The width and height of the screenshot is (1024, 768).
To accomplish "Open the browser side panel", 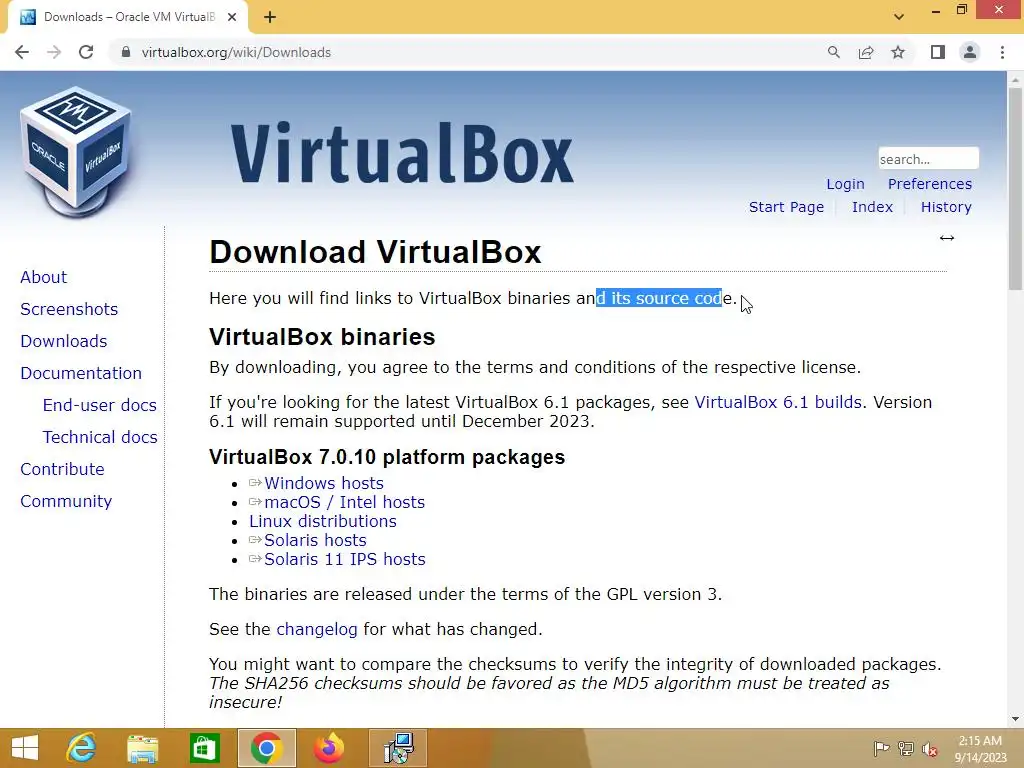I will (938, 52).
